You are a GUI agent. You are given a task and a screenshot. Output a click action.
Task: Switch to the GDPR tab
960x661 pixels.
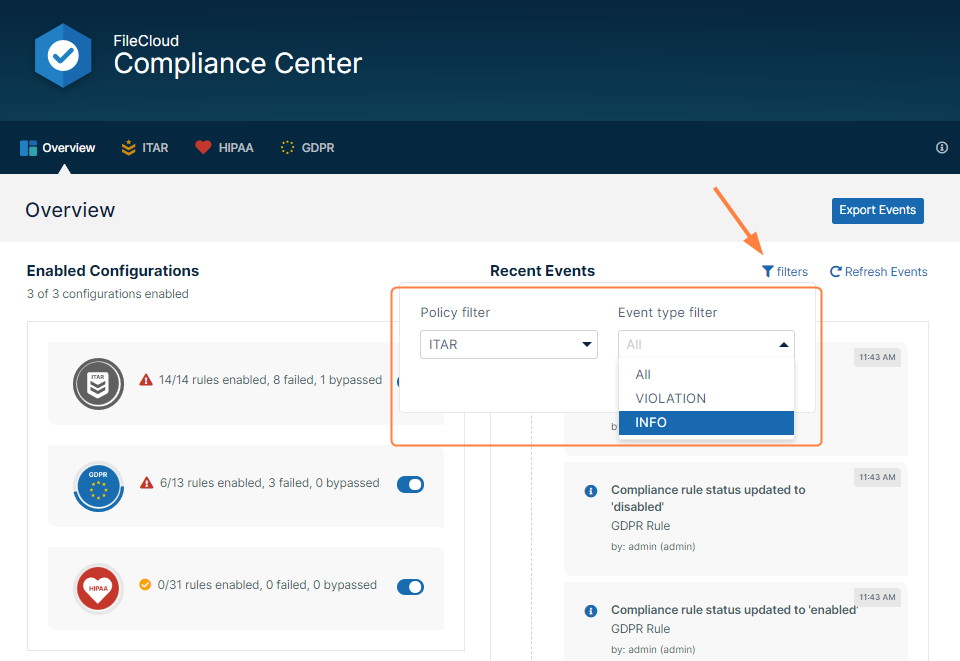[307, 148]
